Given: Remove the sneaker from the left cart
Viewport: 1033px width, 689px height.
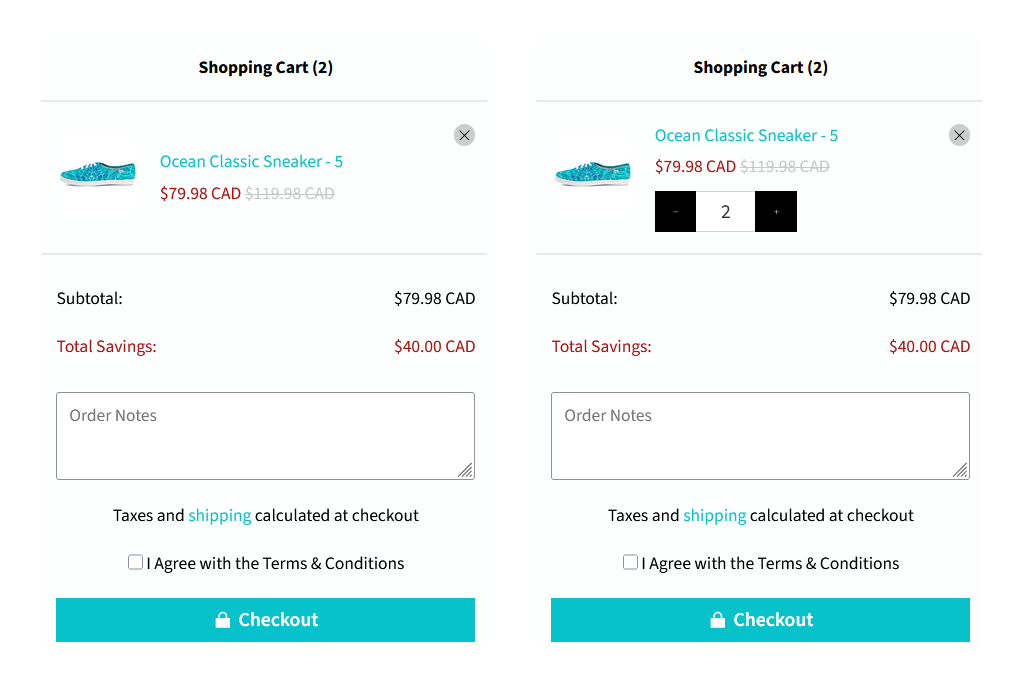Looking at the screenshot, I should coord(464,135).
